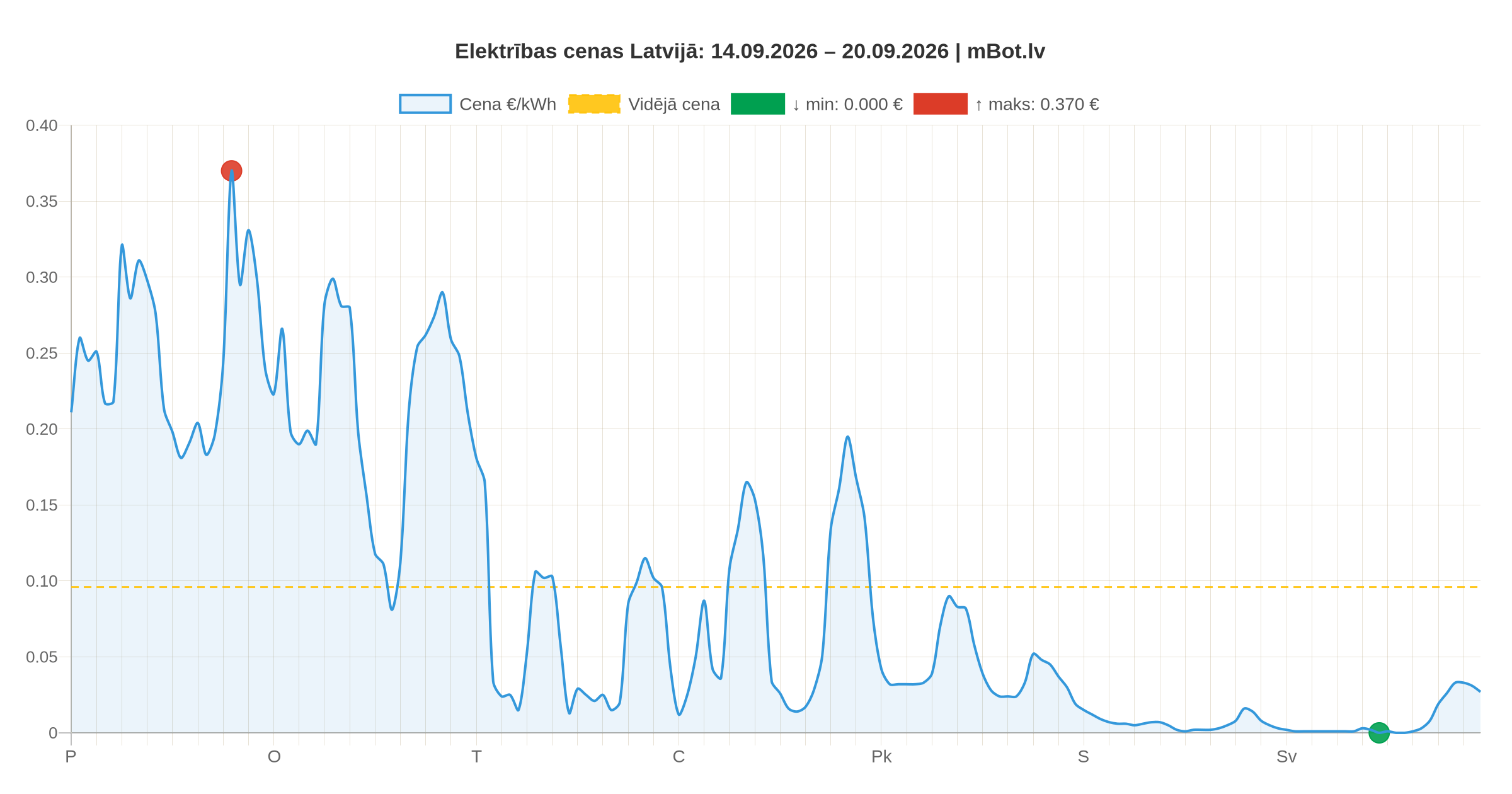Click the chart title 'Elektrības cenas Latvijā'

[580, 51]
